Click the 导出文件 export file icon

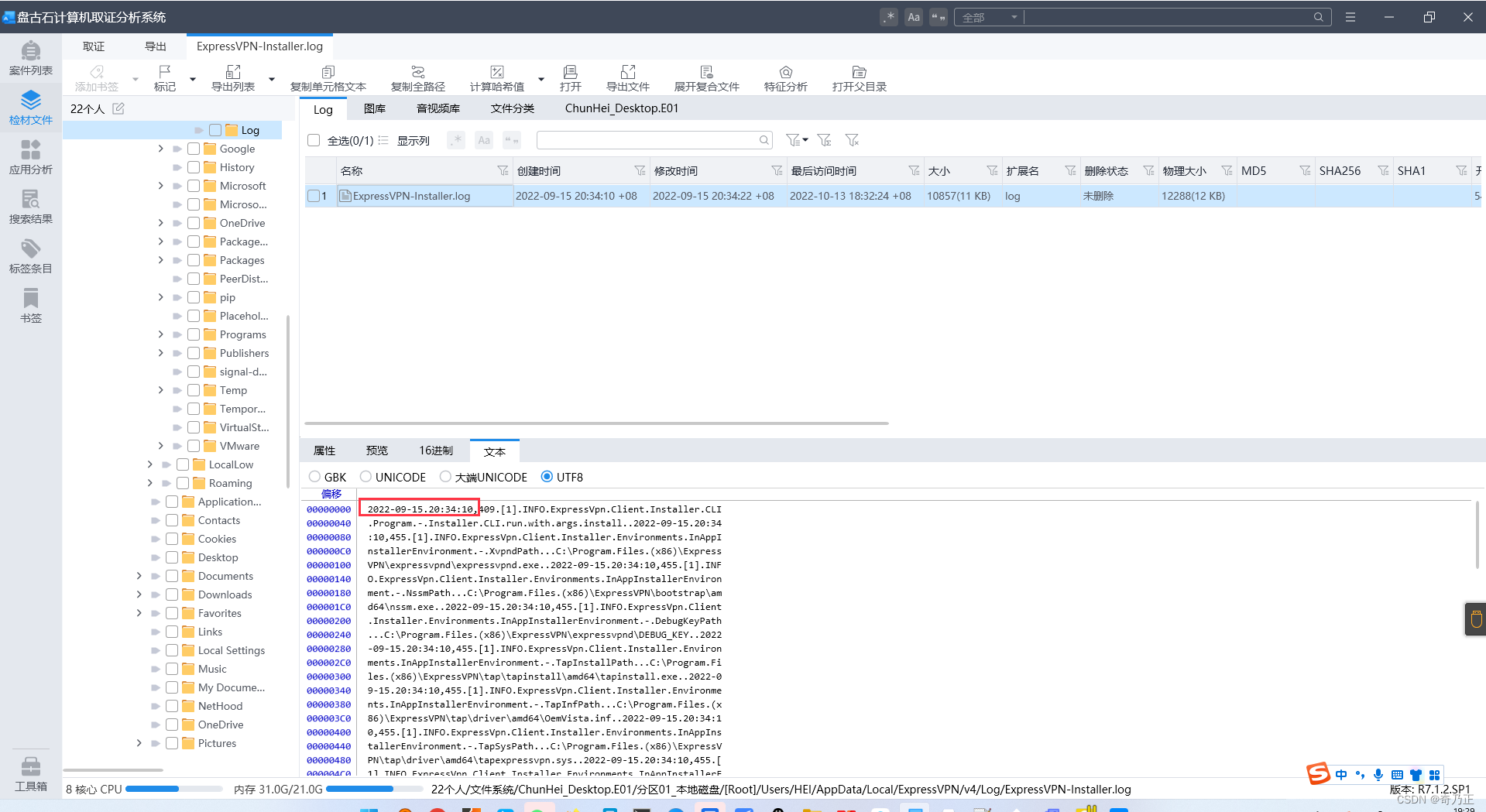tap(628, 78)
